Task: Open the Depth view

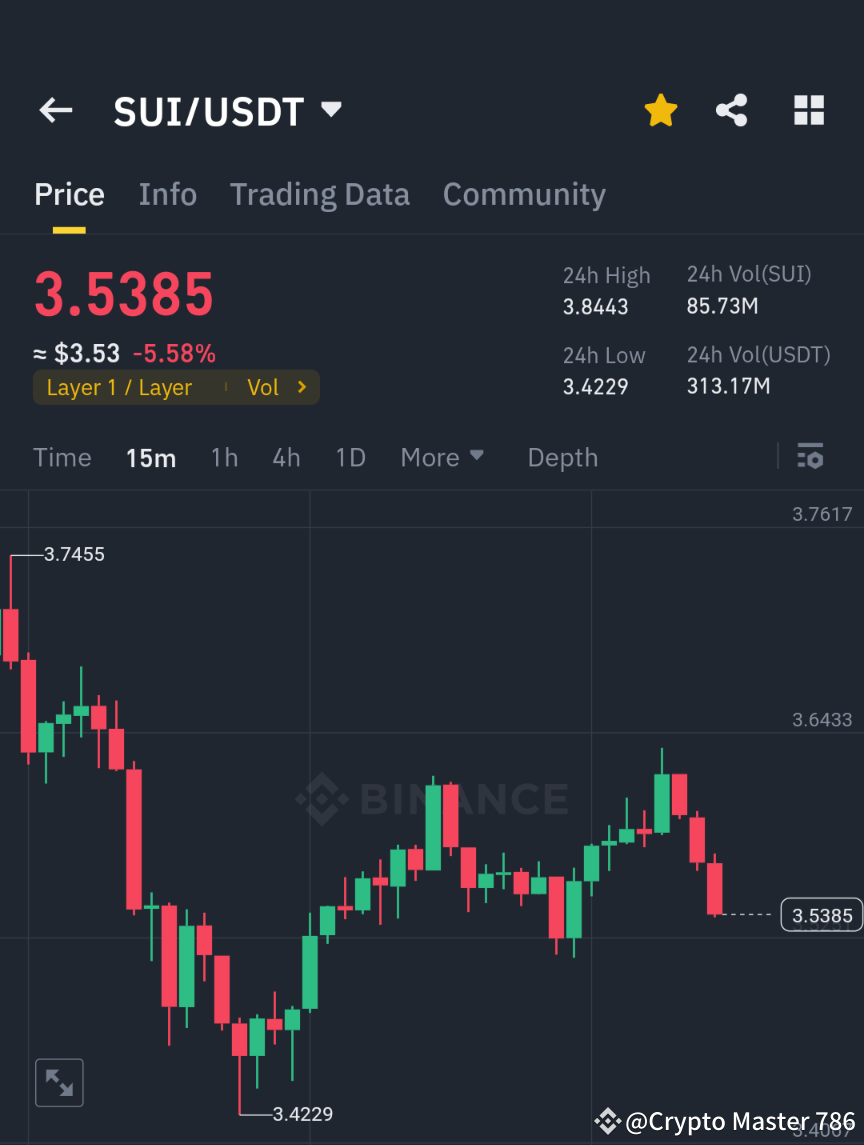Action: (562, 457)
